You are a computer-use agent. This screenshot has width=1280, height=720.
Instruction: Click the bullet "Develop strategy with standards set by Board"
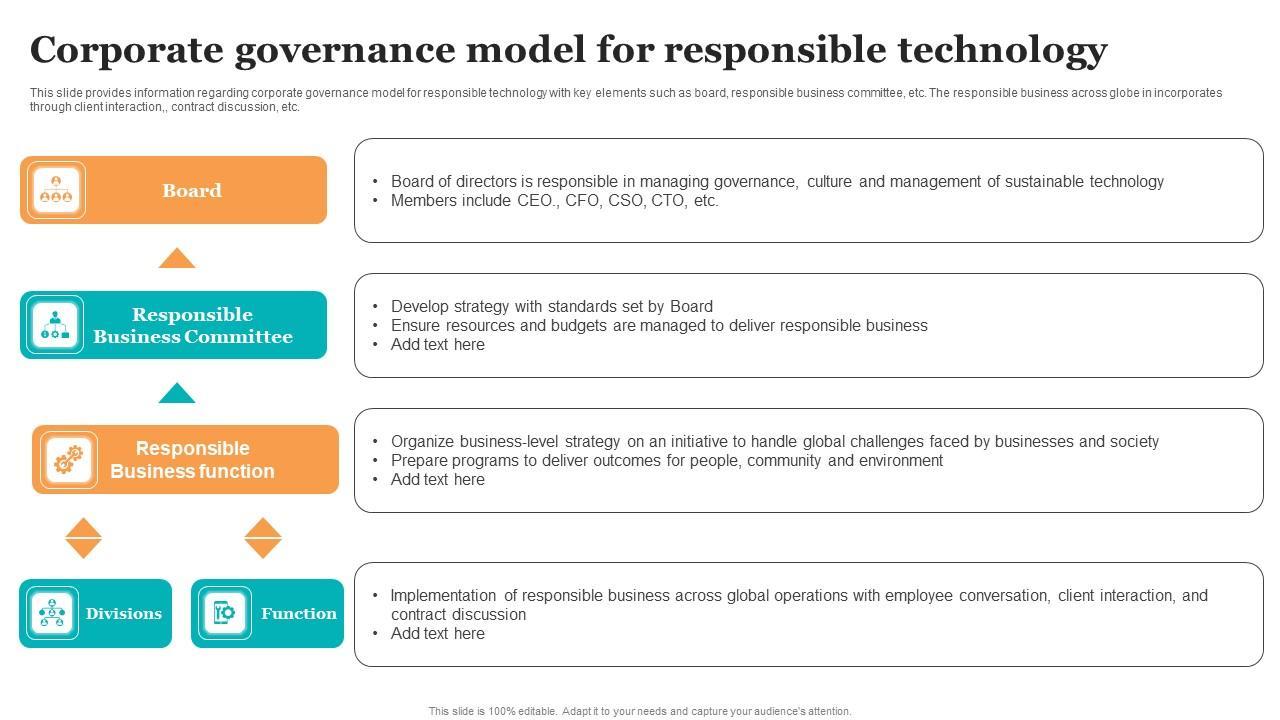(x=552, y=306)
